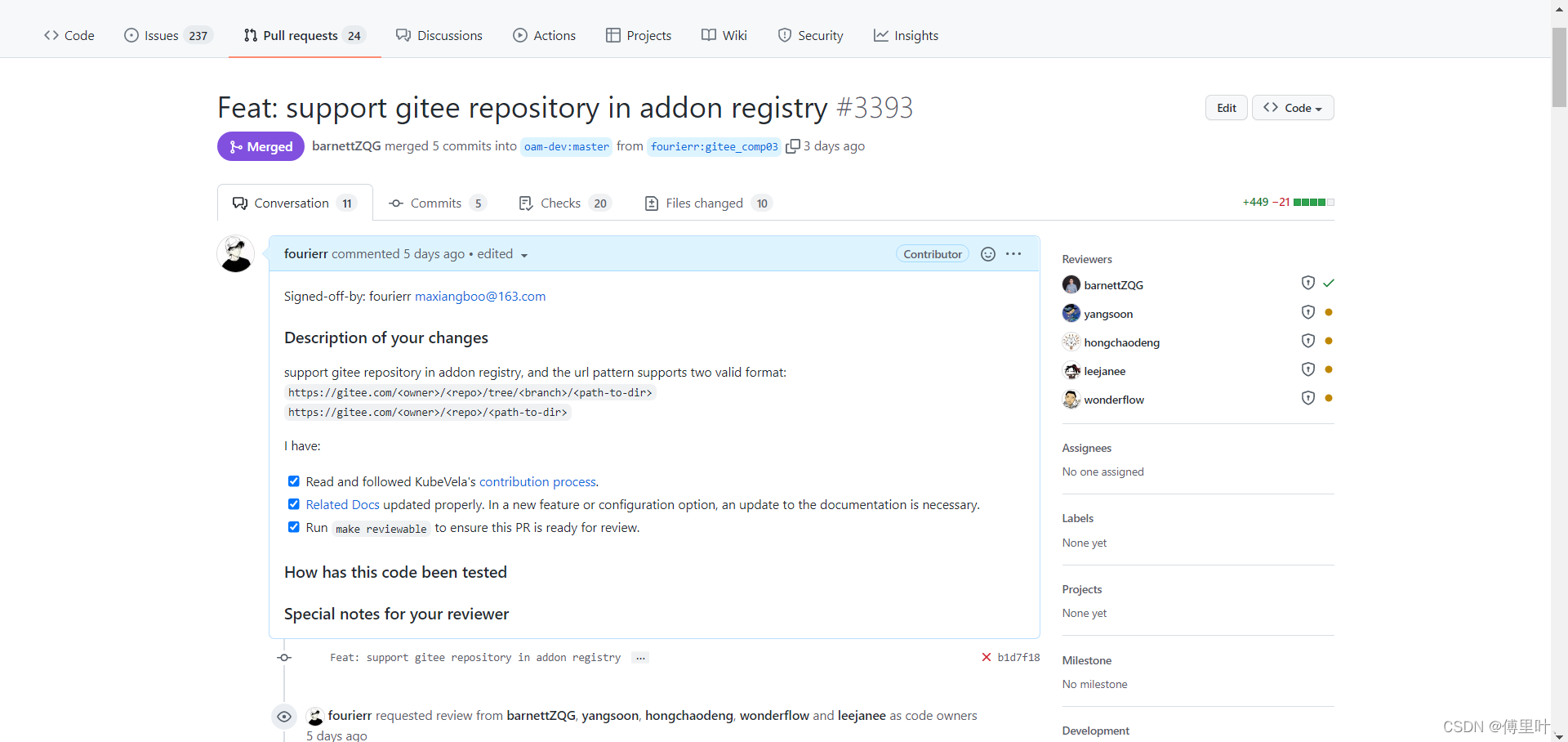Click the first gitee URL pattern code snippet

click(x=470, y=393)
